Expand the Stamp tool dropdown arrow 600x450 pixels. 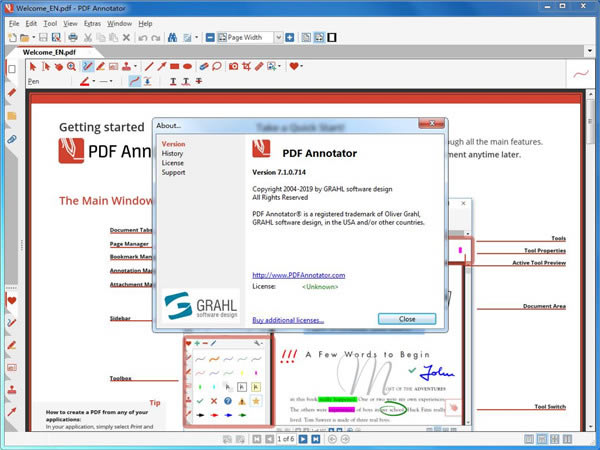tap(135, 67)
